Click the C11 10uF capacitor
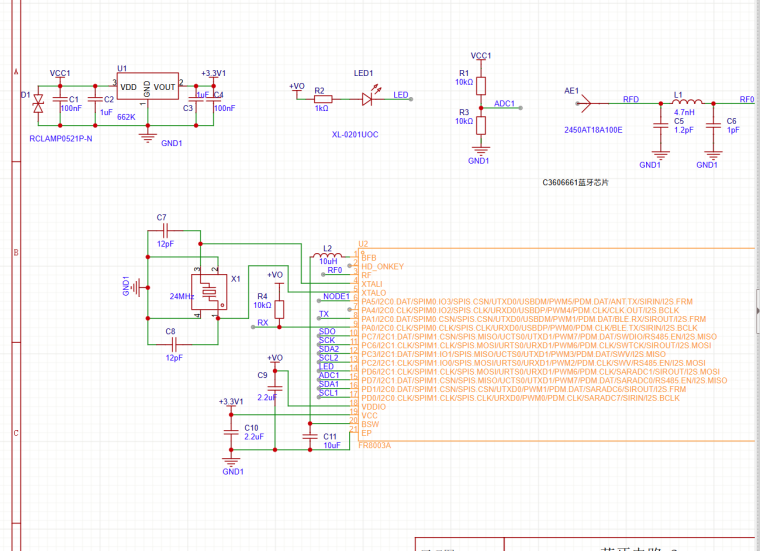 click(x=307, y=437)
